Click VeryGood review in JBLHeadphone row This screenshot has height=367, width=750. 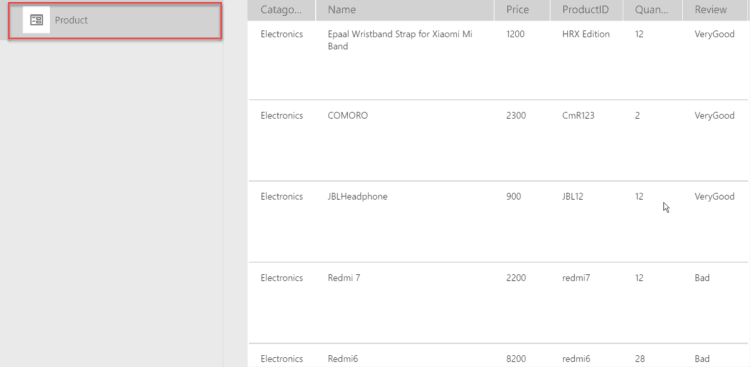tap(715, 197)
